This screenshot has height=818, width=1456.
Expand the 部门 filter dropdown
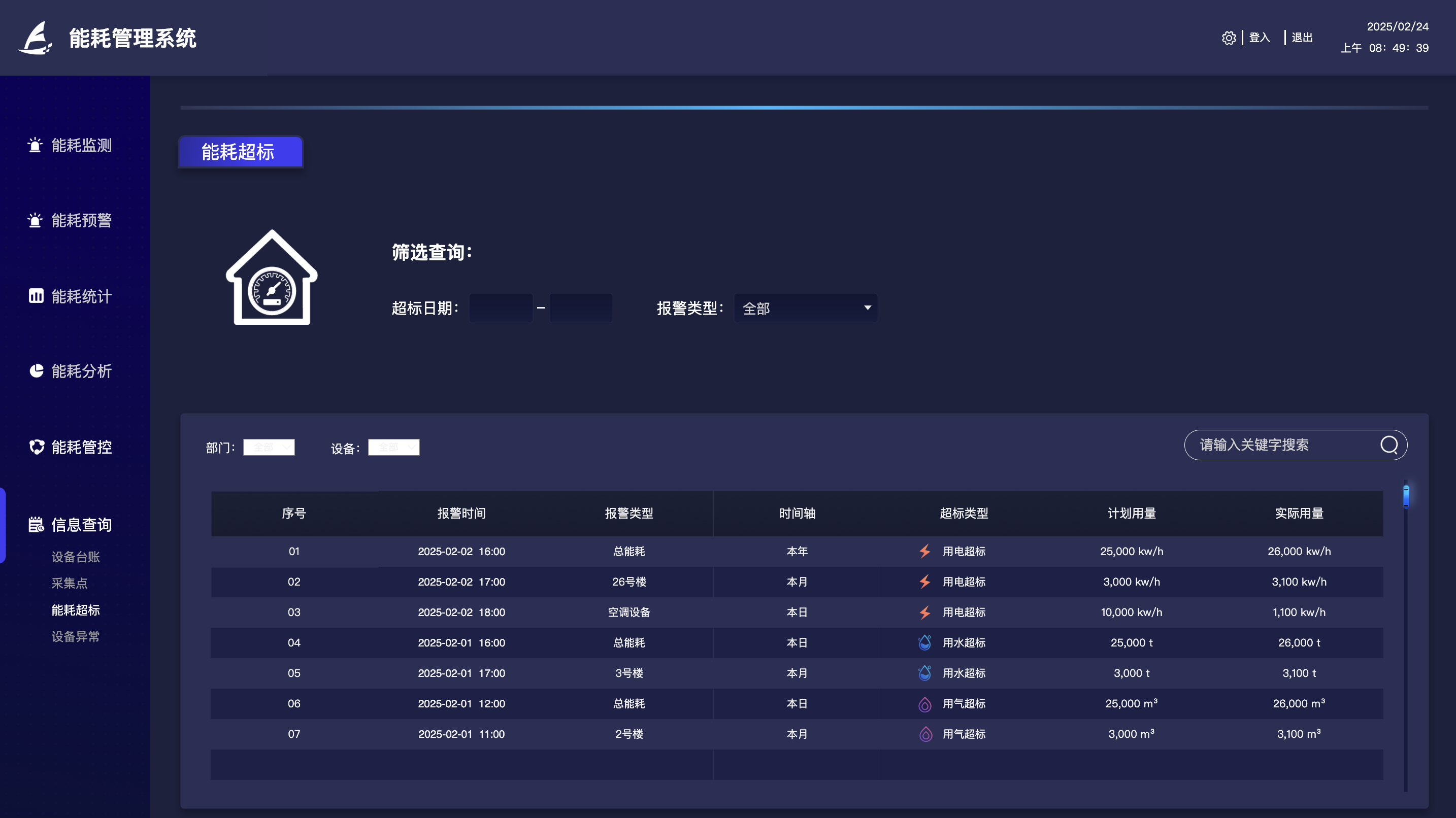269,448
